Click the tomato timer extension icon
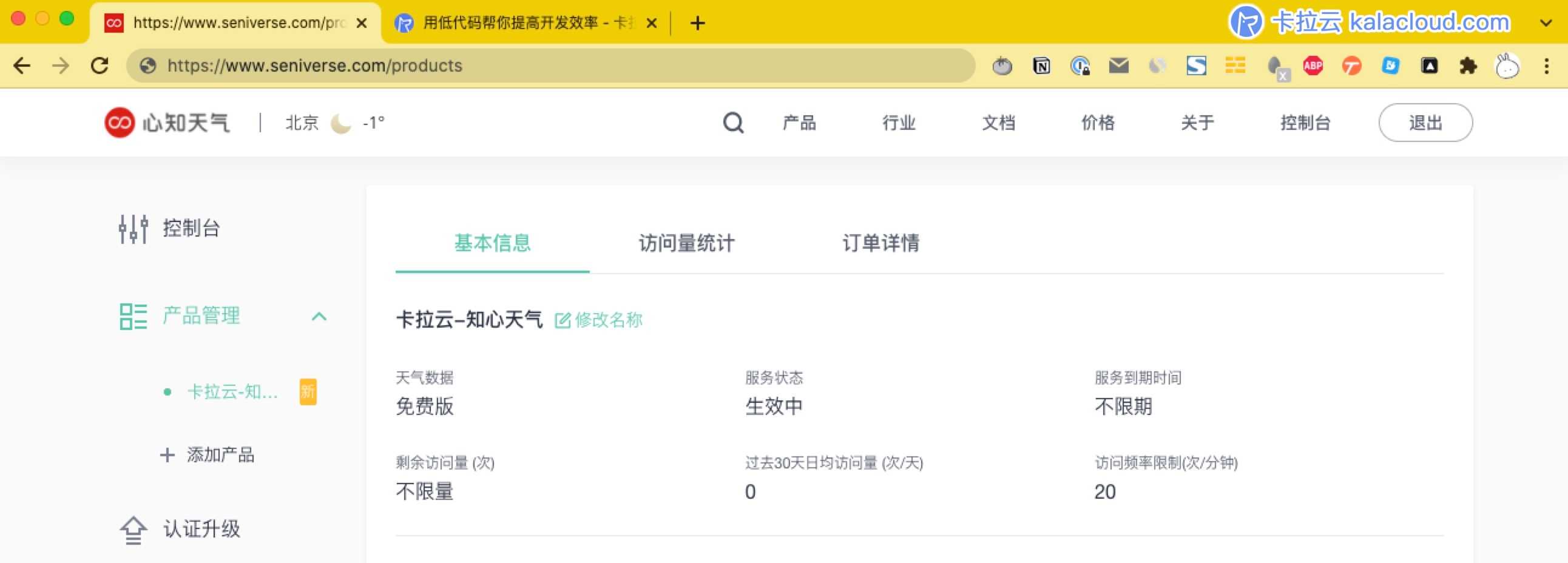1568x563 pixels. pos(1002,66)
